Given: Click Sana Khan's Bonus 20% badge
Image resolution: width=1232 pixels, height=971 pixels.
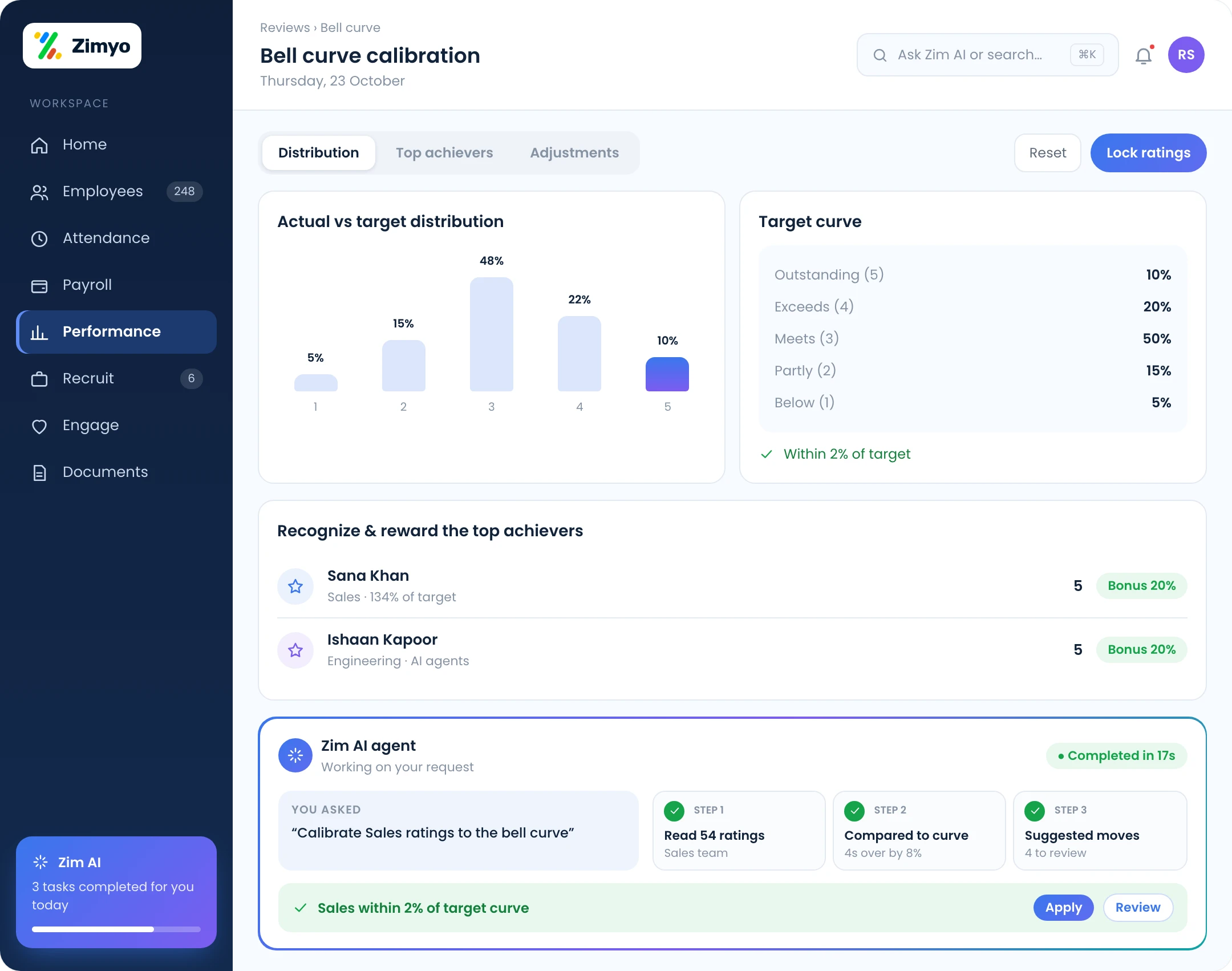Looking at the screenshot, I should coord(1142,586).
